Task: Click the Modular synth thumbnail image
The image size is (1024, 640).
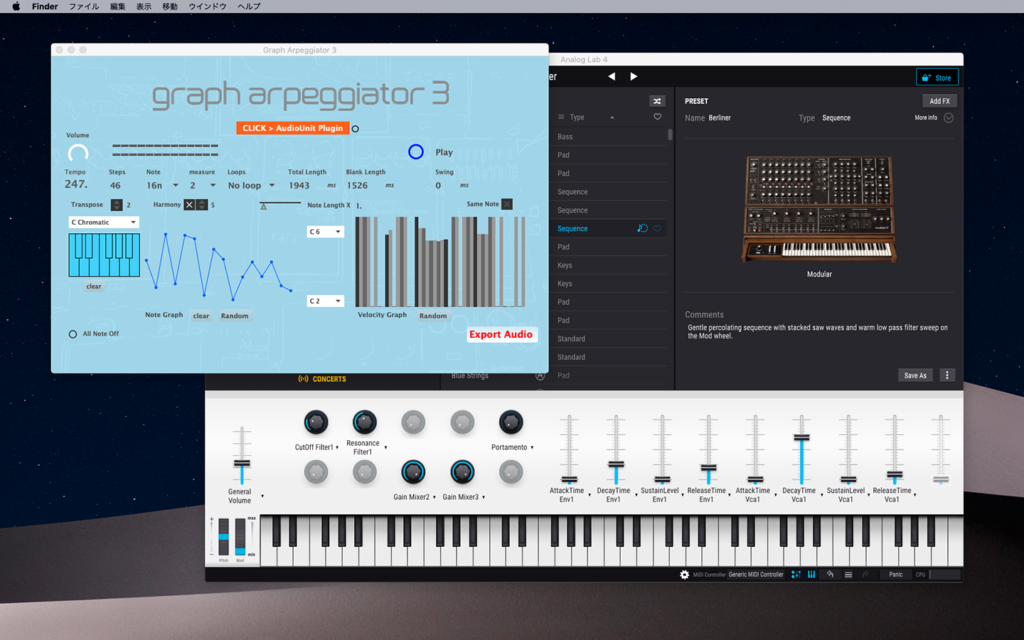Action: 818,209
